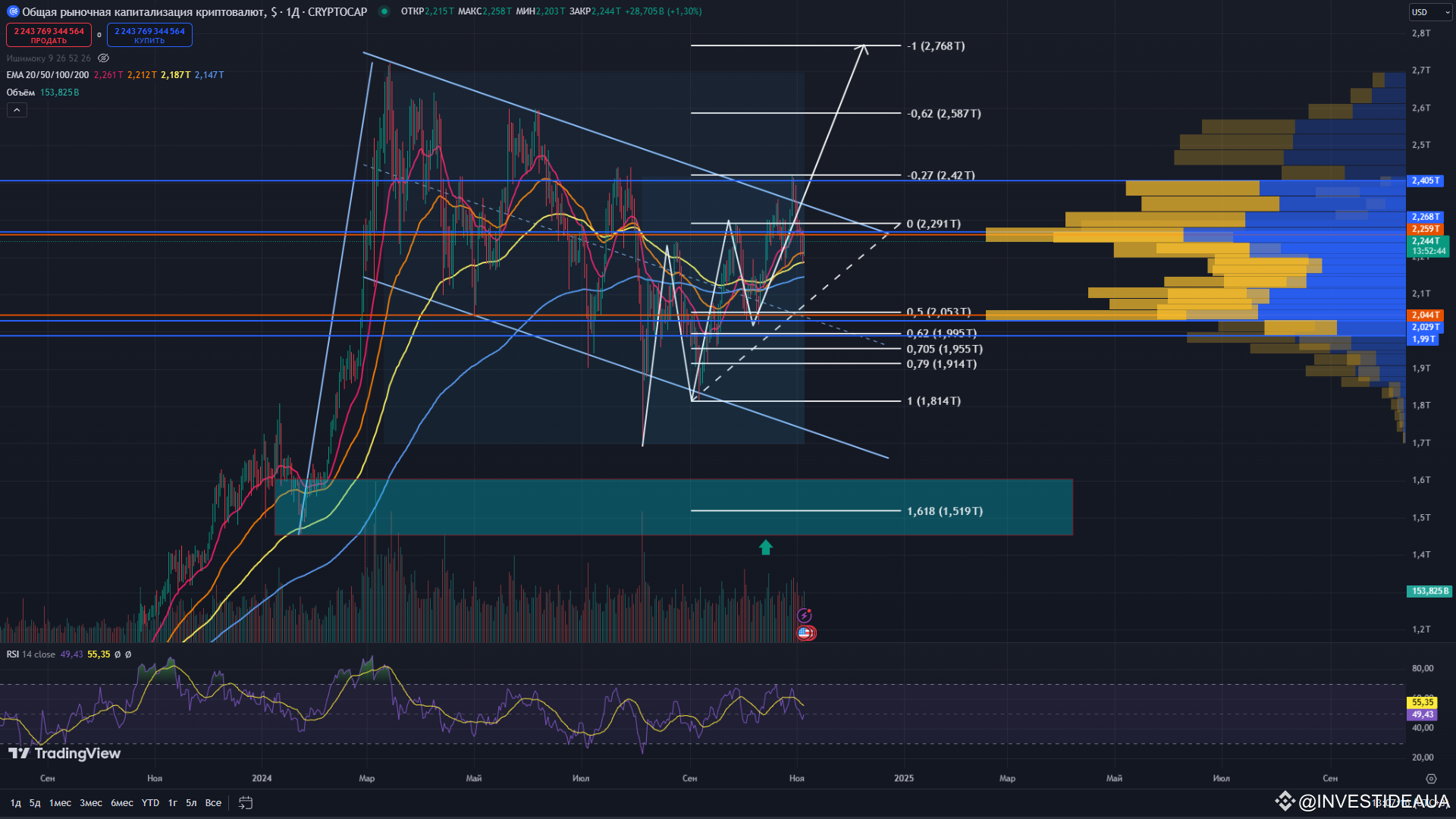This screenshot has height=819, width=1456.
Task: Click the lightning bolt event icon
Action: [805, 616]
